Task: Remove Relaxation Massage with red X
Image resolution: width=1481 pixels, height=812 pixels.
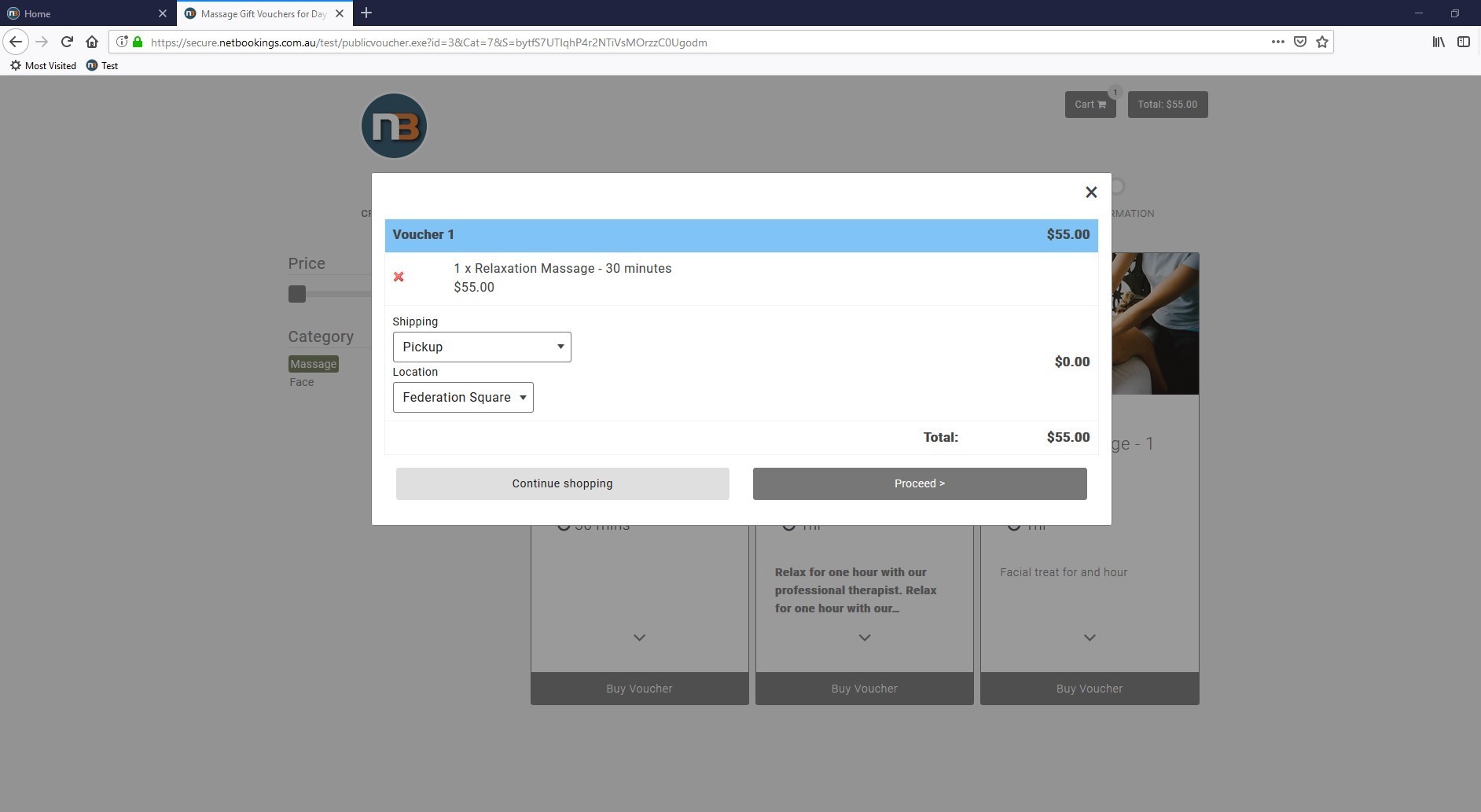Action: click(399, 277)
